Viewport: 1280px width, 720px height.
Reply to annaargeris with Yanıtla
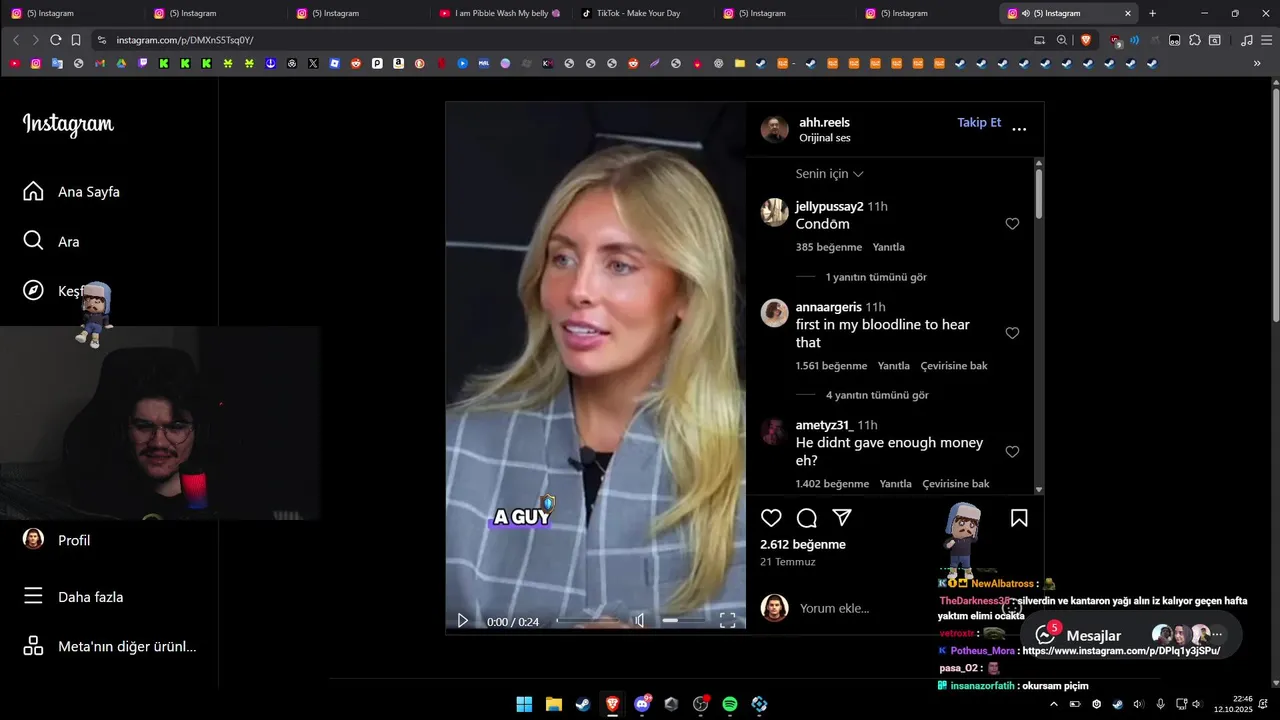click(x=894, y=366)
